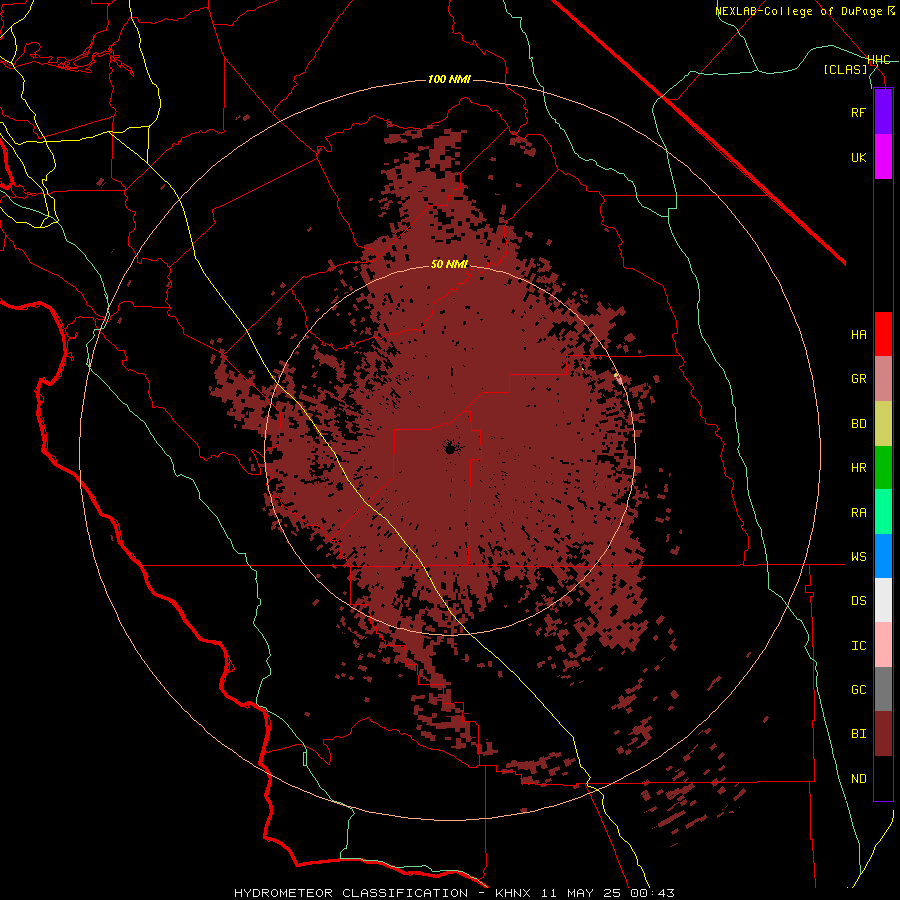The image size is (900, 900).
Task: Click the 00:43 timestamp
Action: [x=654, y=893]
